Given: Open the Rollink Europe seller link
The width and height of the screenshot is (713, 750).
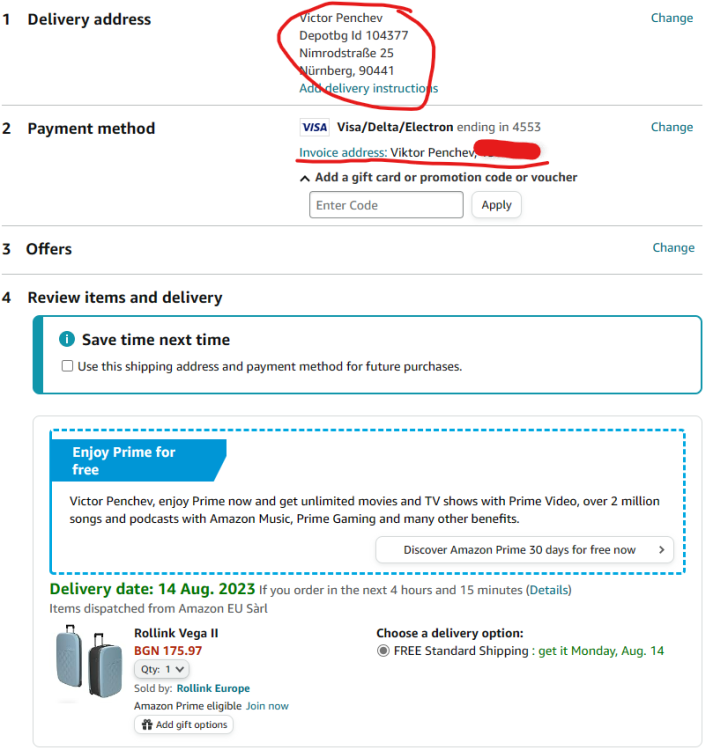Looking at the screenshot, I should coord(213,688).
